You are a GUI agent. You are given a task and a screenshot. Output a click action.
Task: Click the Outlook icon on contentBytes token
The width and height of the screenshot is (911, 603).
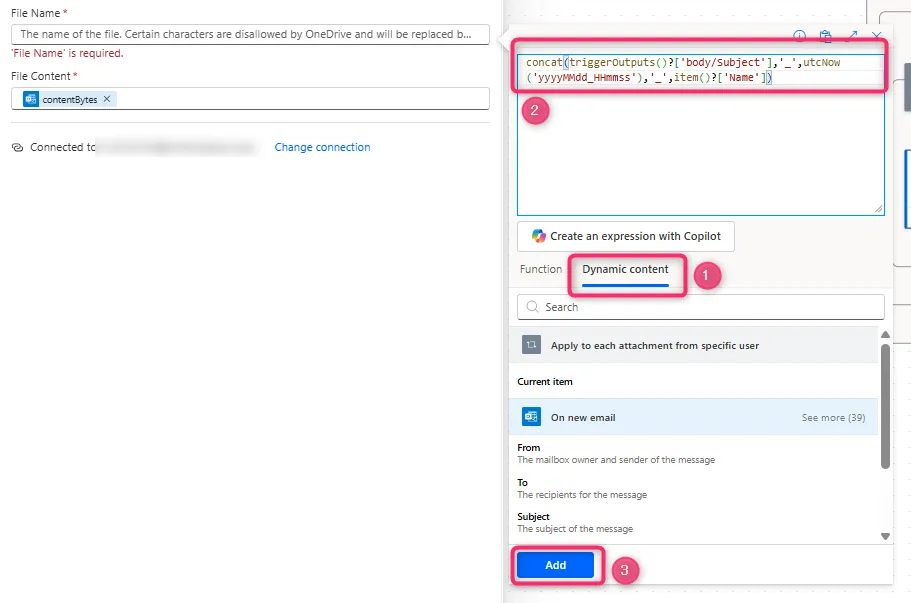click(x=31, y=99)
